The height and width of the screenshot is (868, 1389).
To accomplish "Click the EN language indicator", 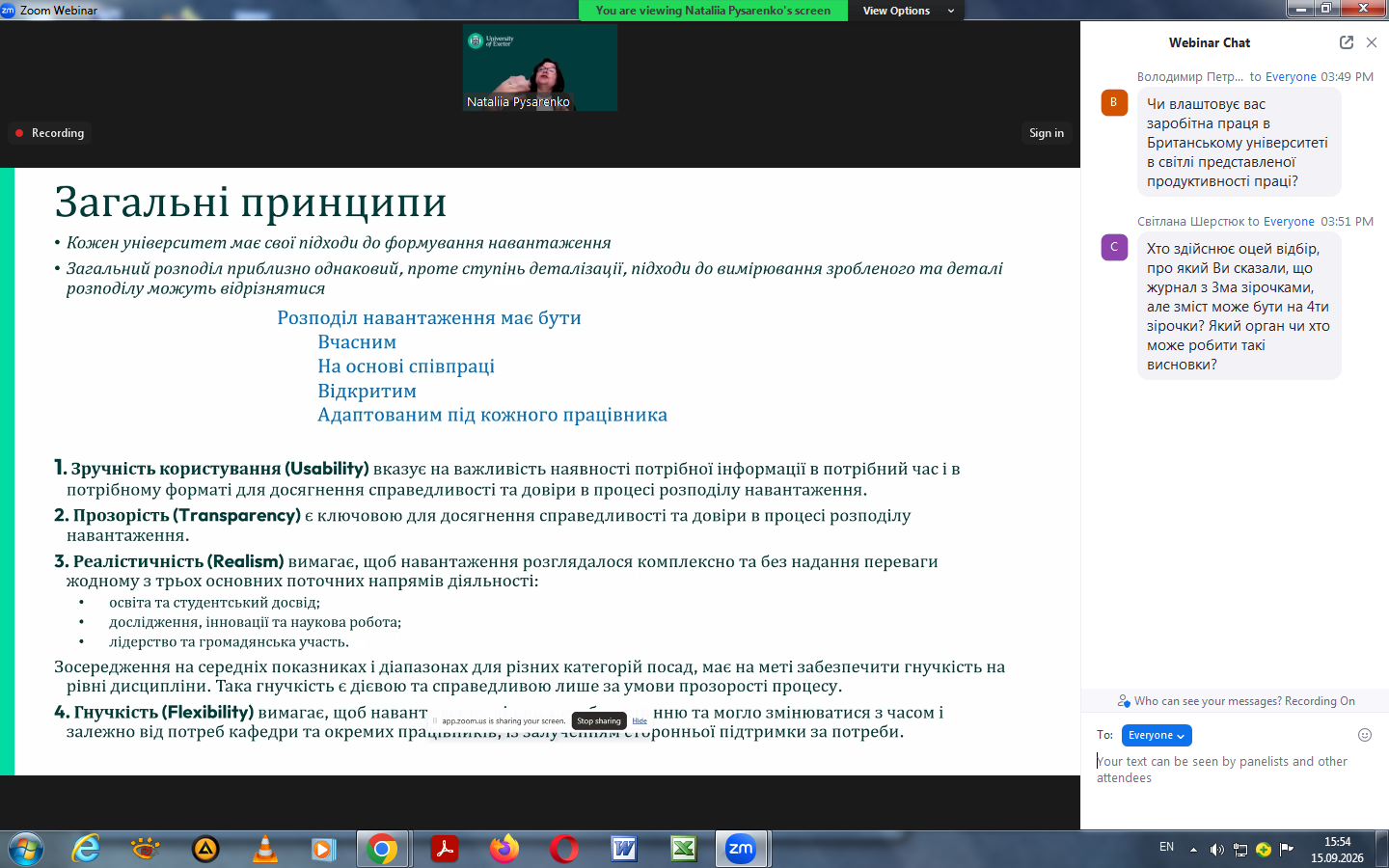I will coord(1166,847).
